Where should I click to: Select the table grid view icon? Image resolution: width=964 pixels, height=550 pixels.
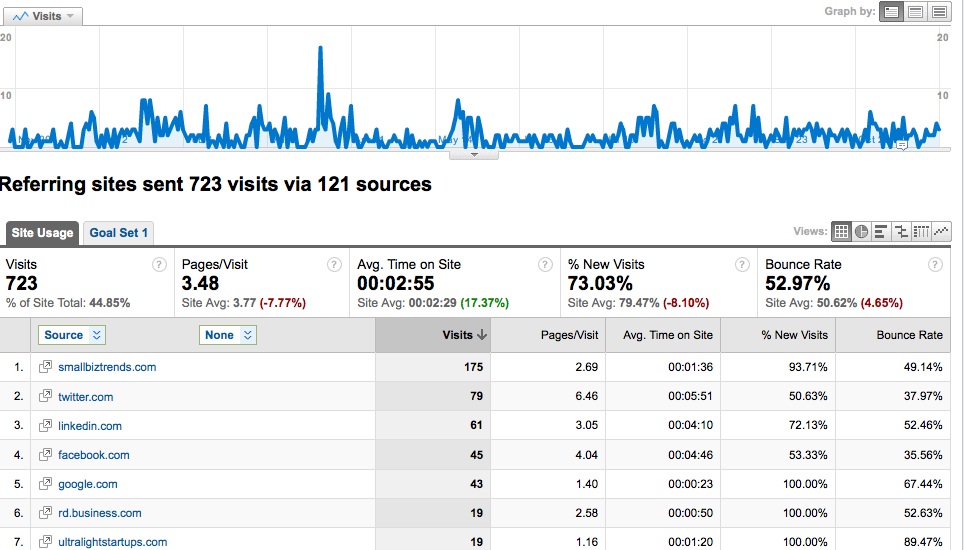pyautogui.click(x=841, y=232)
